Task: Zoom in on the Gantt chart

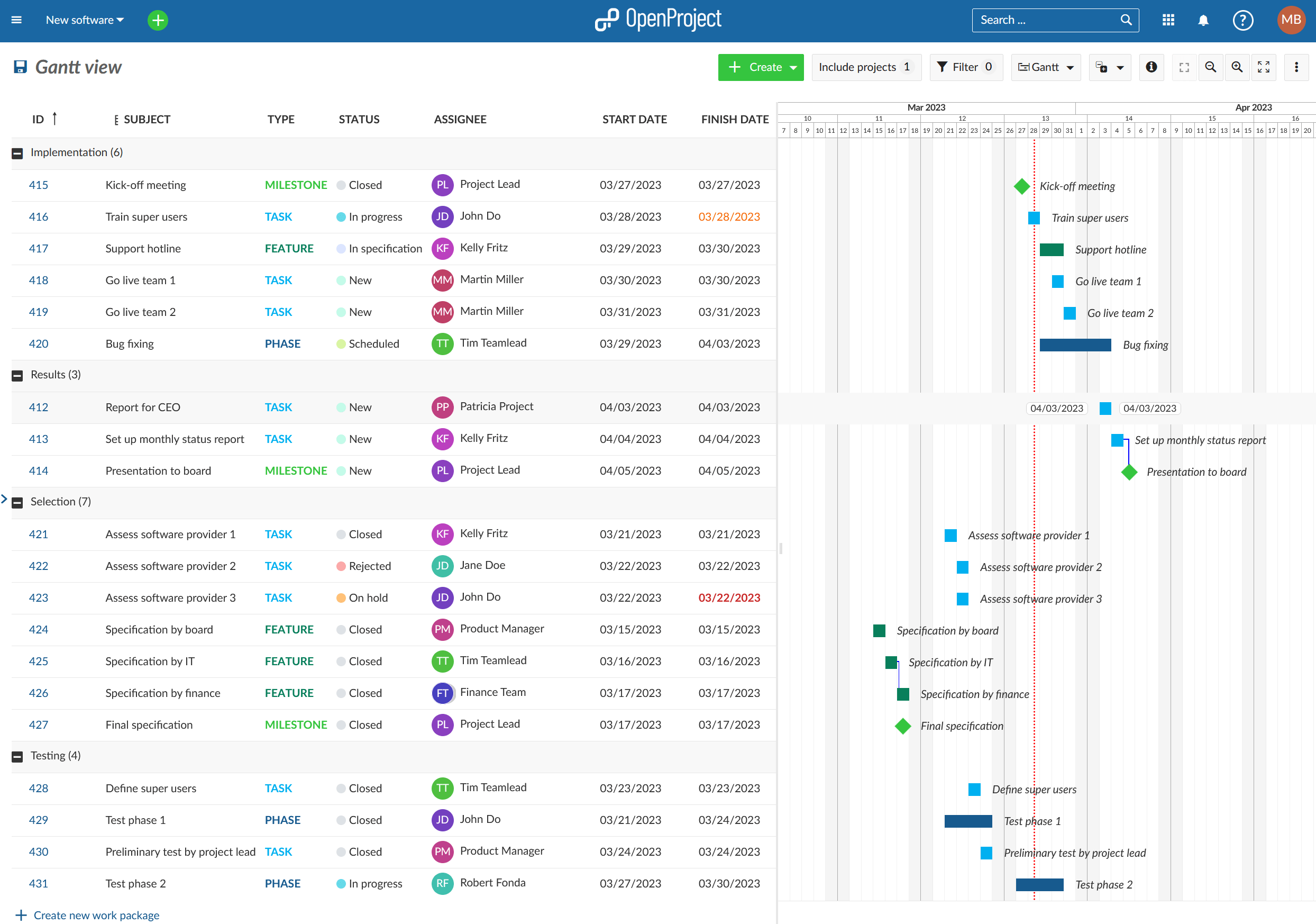Action: click(1237, 67)
